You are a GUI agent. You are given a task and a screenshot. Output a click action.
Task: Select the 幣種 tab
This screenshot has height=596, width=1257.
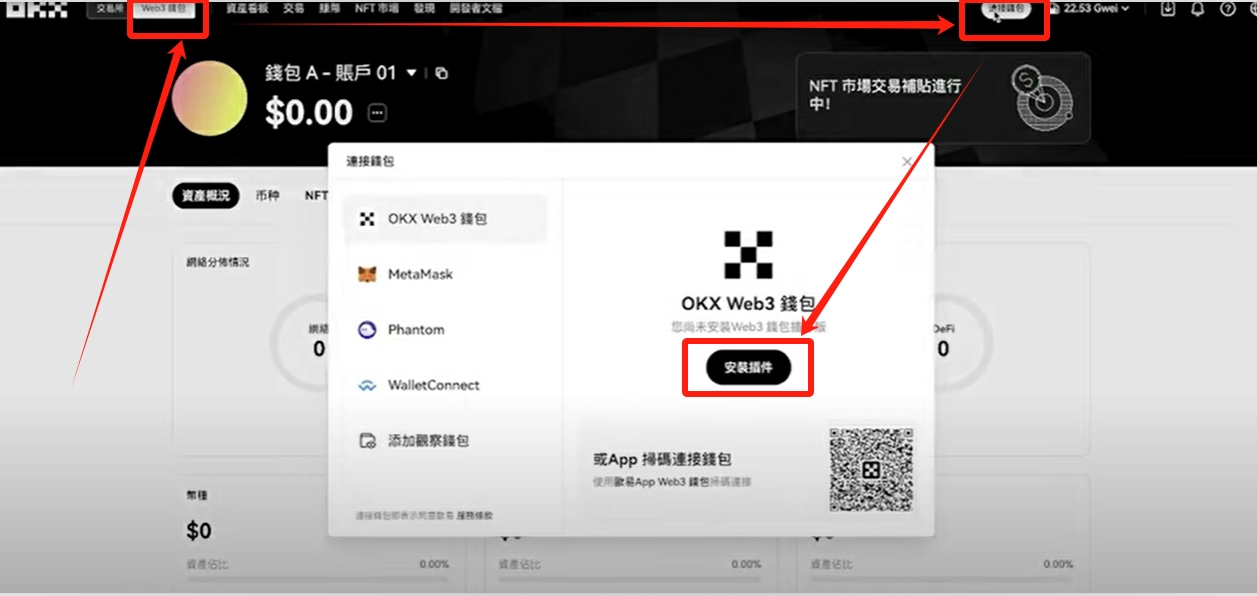click(x=268, y=196)
